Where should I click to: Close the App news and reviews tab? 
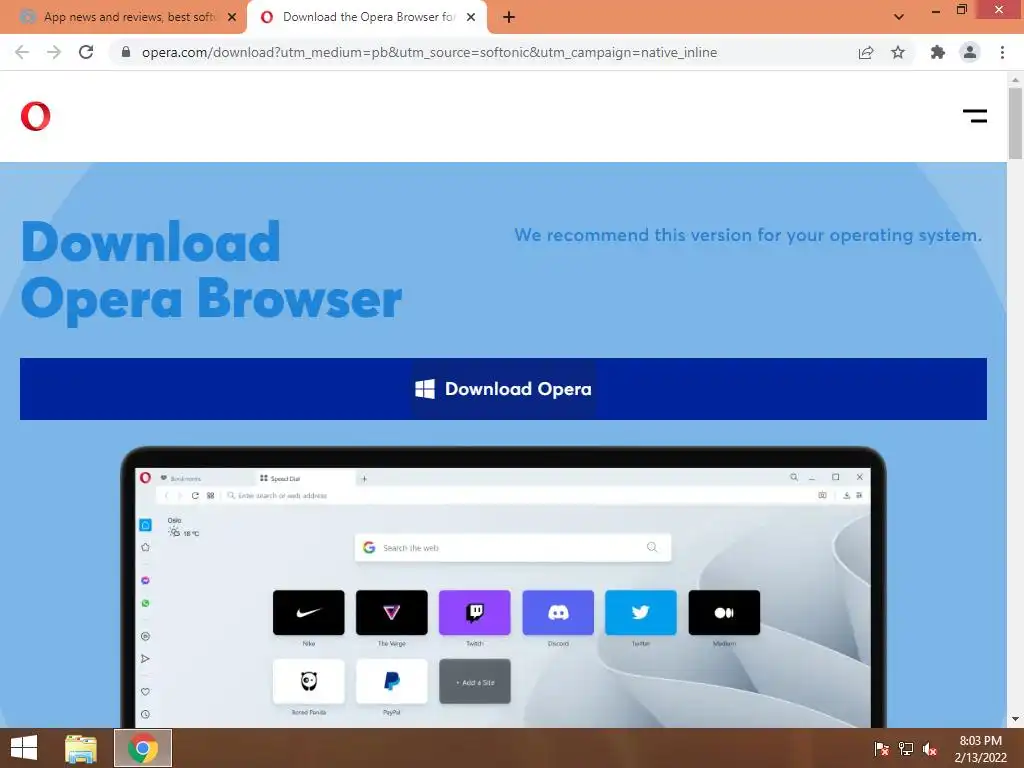coord(232,17)
